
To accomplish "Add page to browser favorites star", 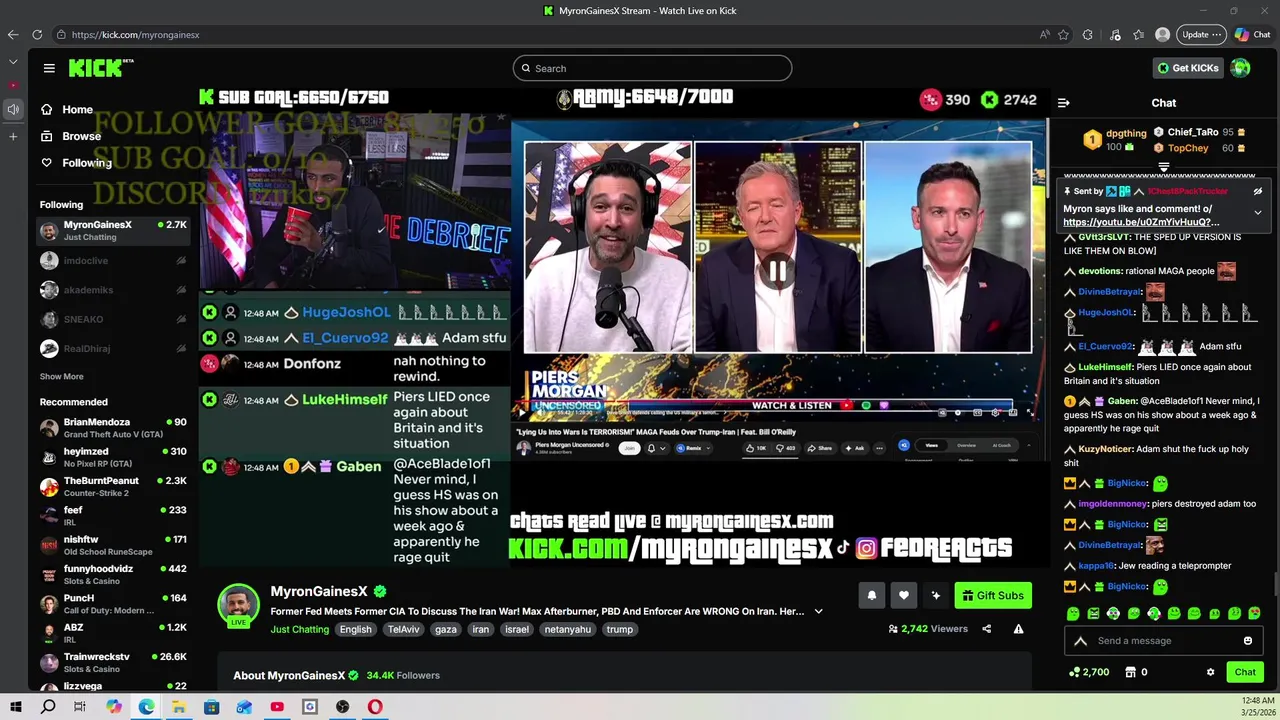I will coord(1063,34).
